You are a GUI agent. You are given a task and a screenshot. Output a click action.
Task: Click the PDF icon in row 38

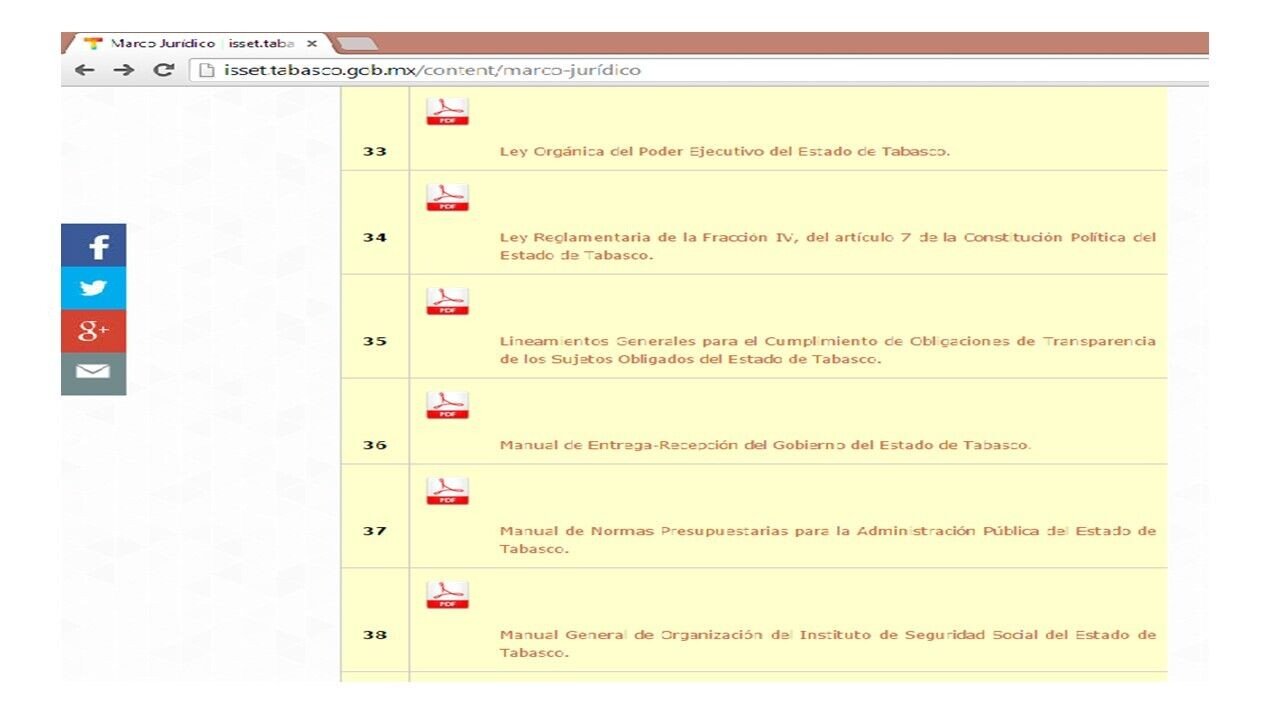tap(447, 595)
